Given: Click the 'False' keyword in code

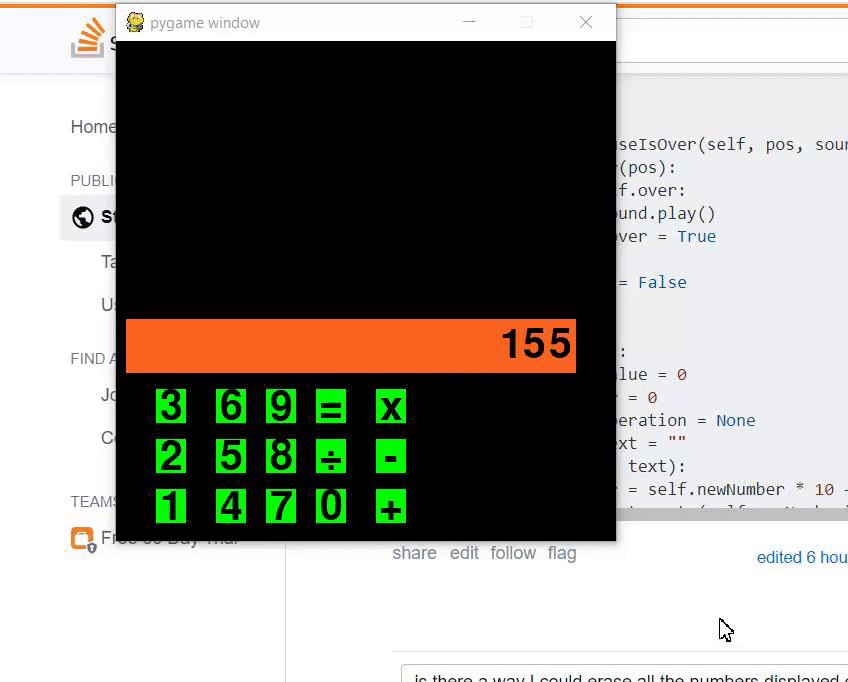Looking at the screenshot, I should (x=662, y=282).
